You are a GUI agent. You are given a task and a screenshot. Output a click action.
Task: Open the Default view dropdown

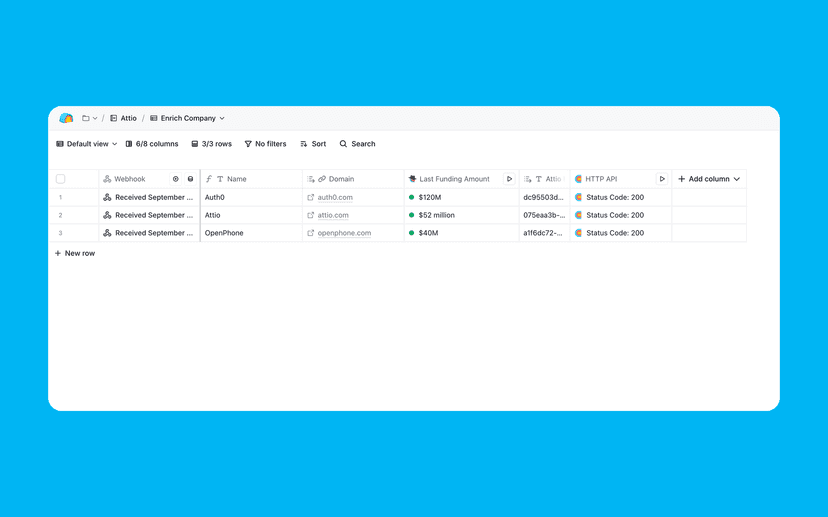[x=87, y=144]
